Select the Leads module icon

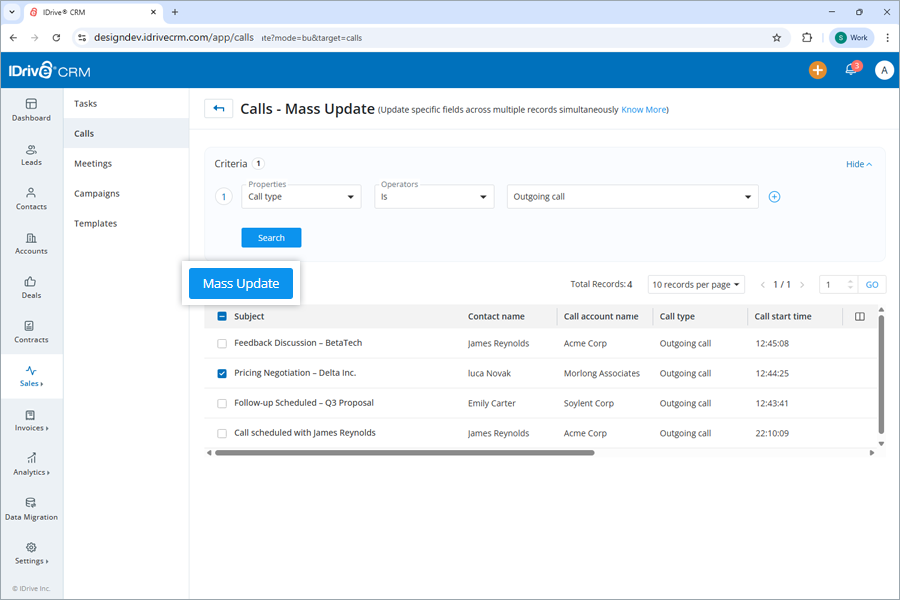(x=31, y=155)
